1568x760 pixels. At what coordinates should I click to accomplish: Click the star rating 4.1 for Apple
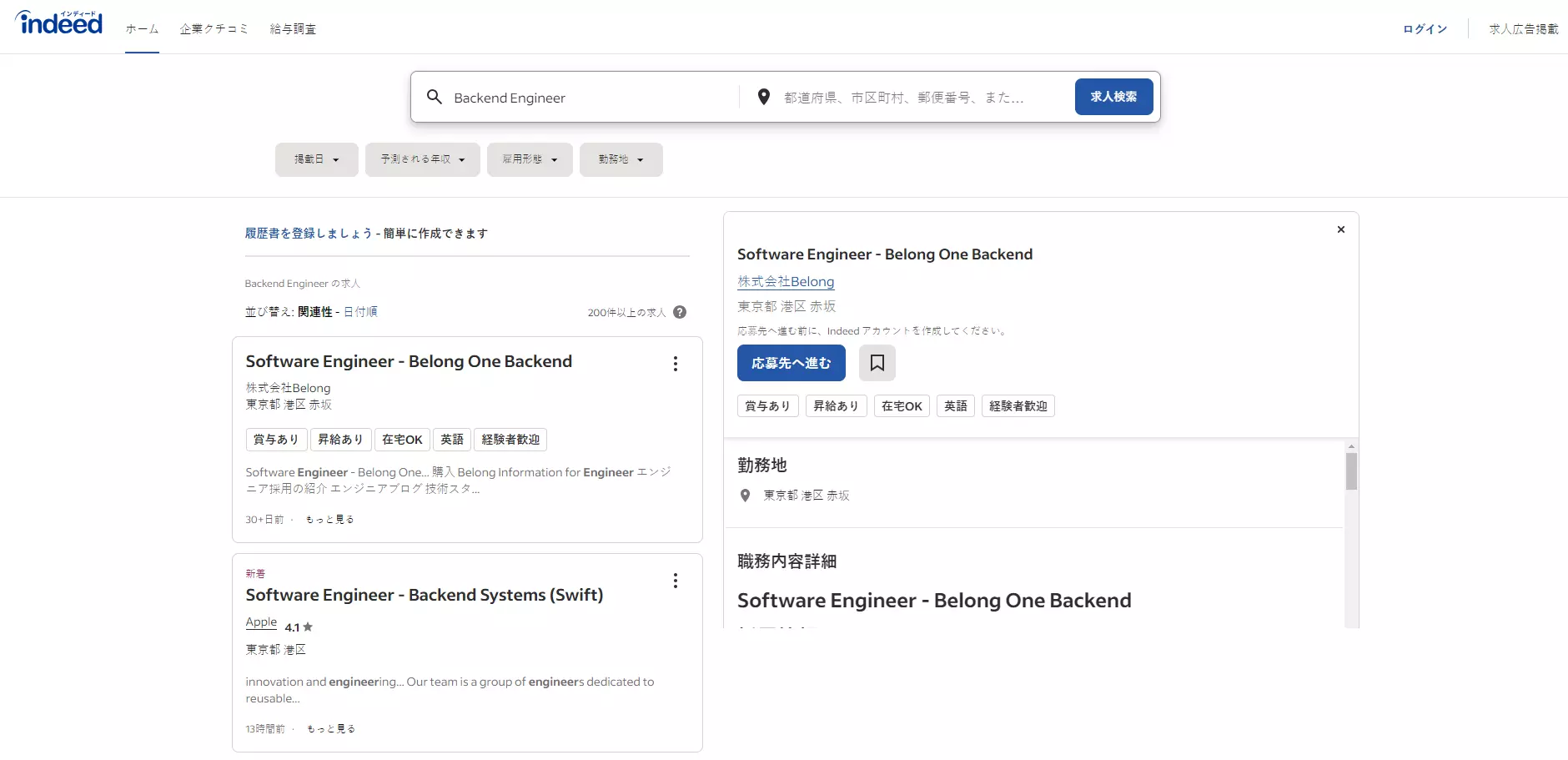tap(299, 627)
